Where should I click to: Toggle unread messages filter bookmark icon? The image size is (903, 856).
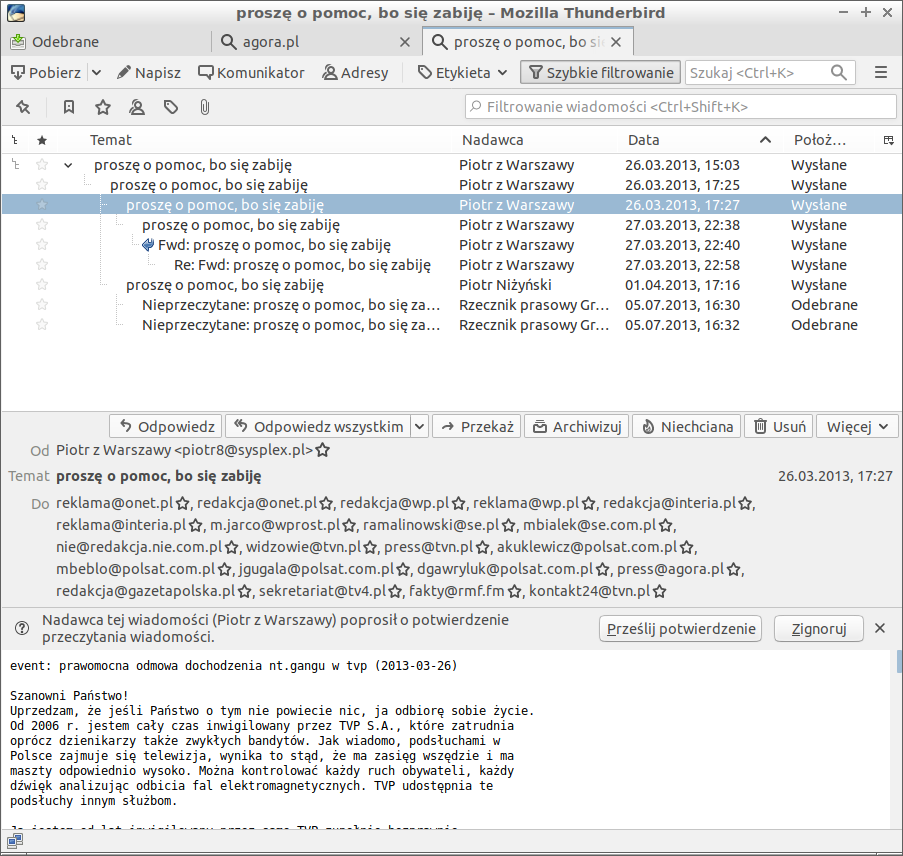click(69, 107)
